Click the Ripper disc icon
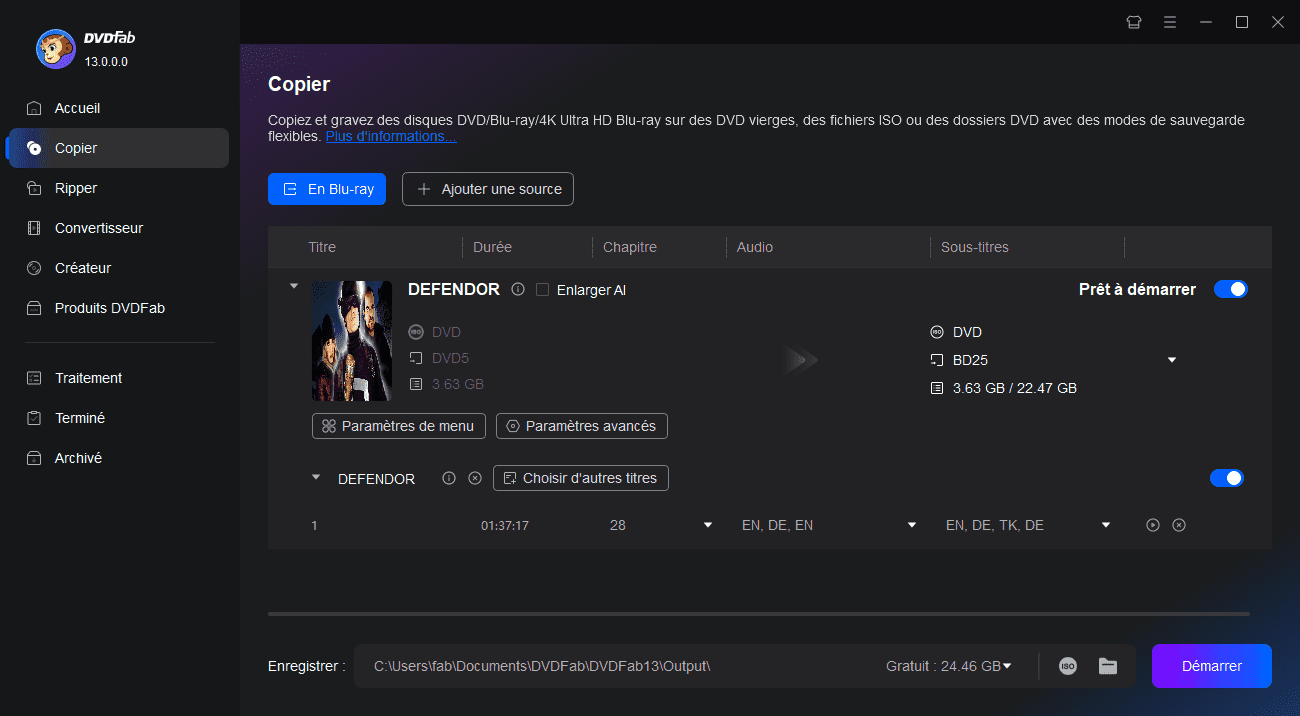 click(34, 188)
